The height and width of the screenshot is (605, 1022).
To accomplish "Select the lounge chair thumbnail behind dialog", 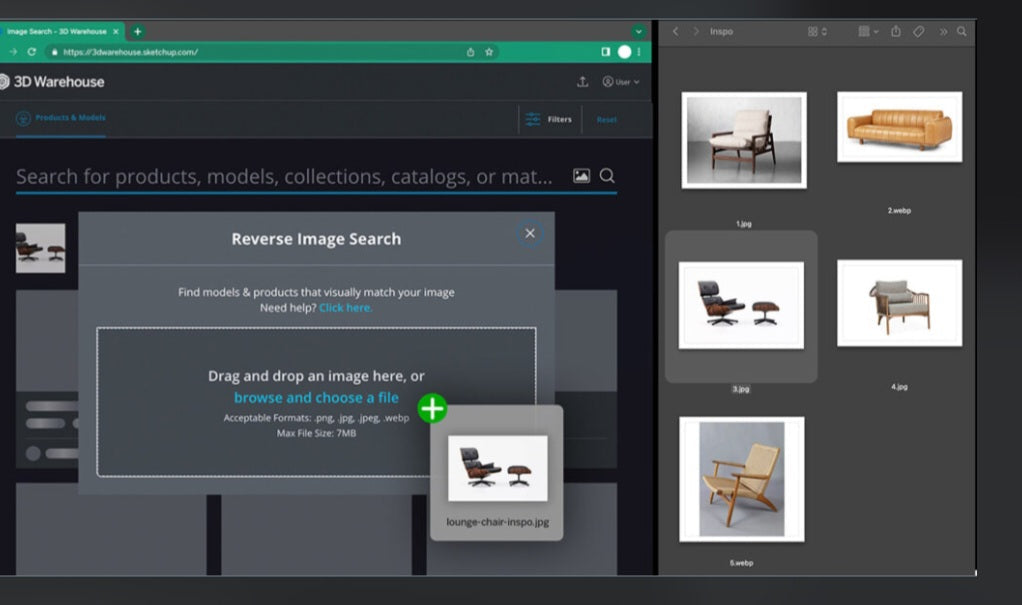I will (40, 248).
